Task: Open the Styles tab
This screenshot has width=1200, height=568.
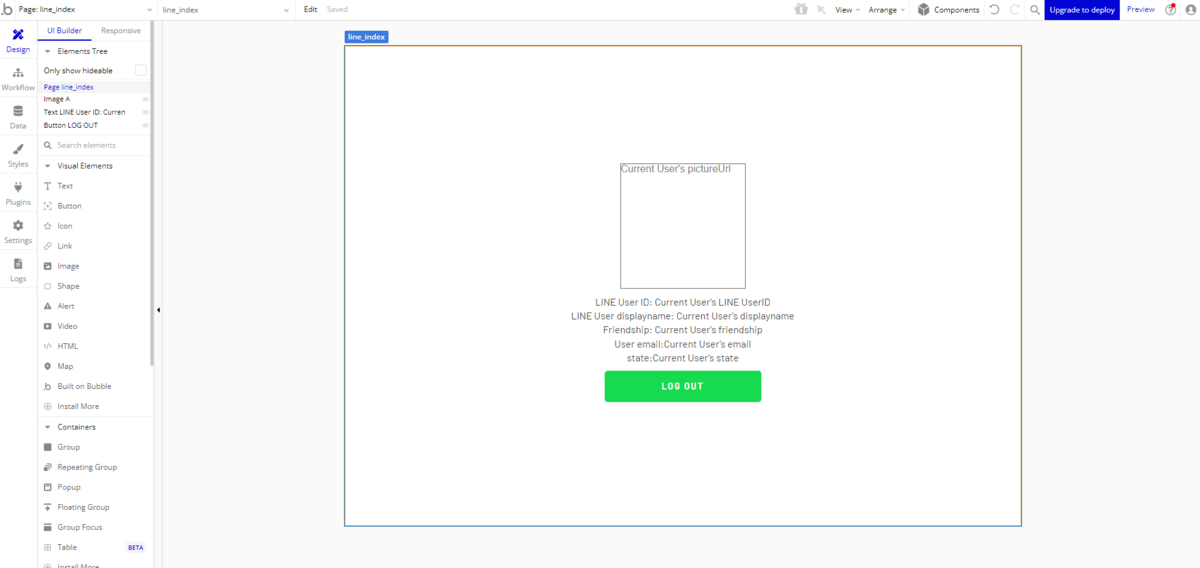Action: (x=18, y=155)
